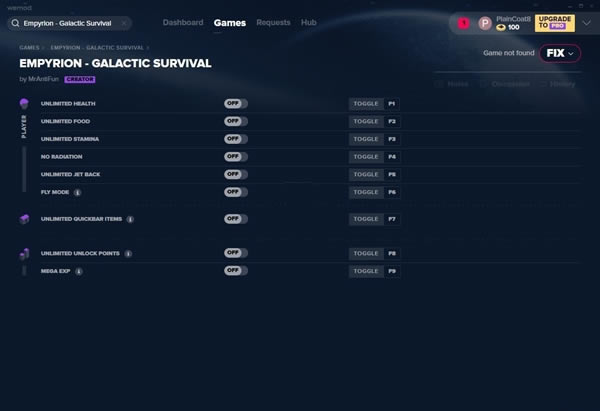Viewport: 600px width, 411px height.
Task: Click the PlainCoat8 profile avatar
Action: click(x=485, y=23)
